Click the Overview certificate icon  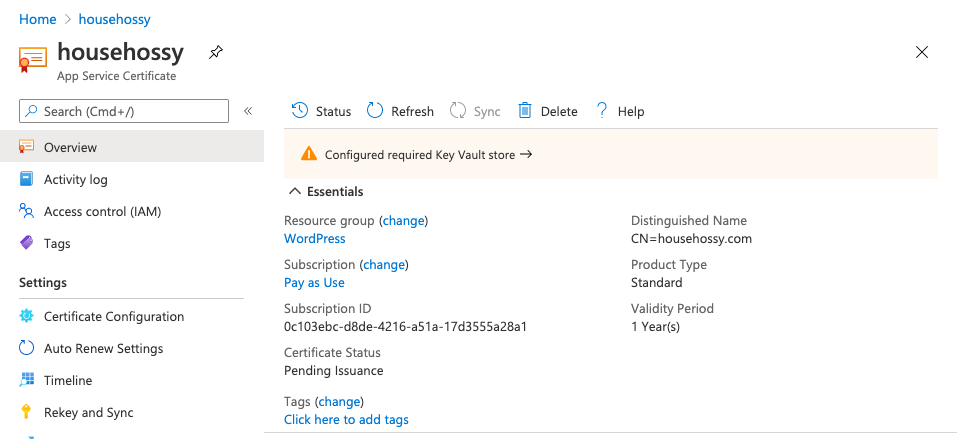[26, 147]
